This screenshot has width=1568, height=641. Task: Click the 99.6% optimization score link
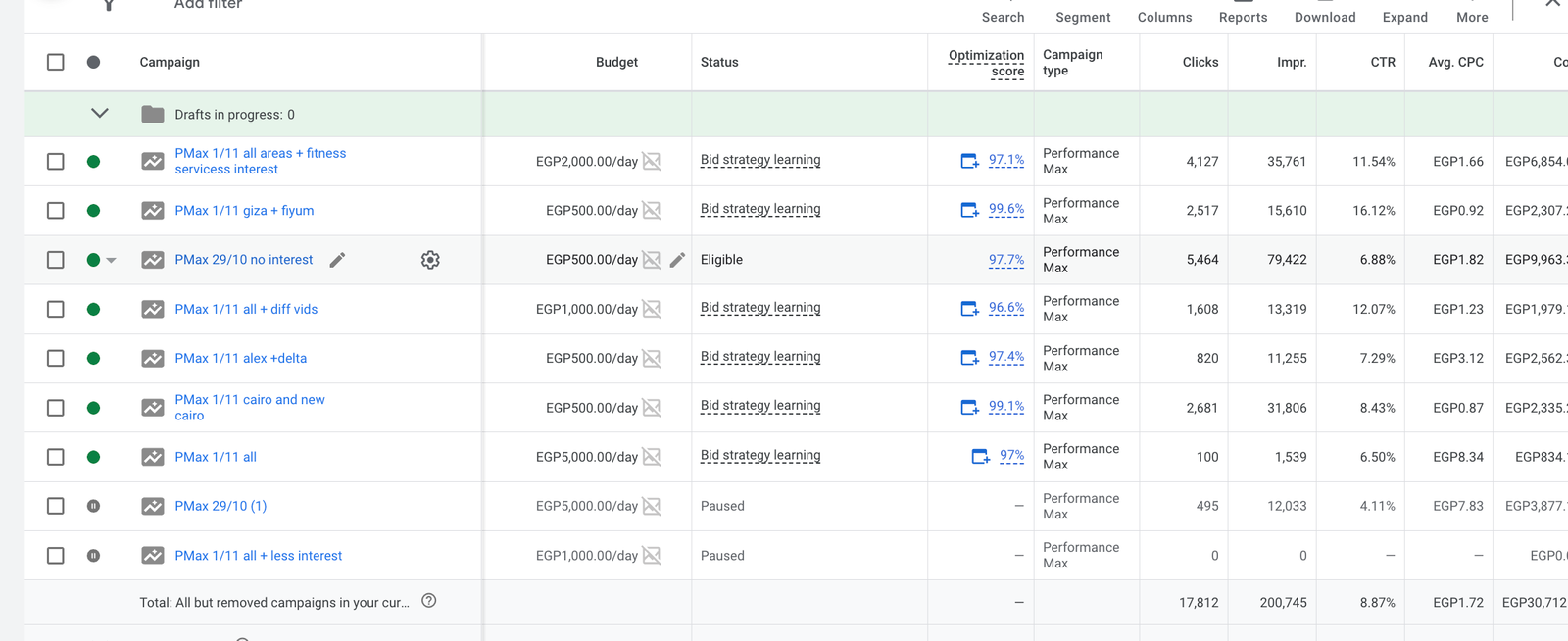[x=1005, y=209]
